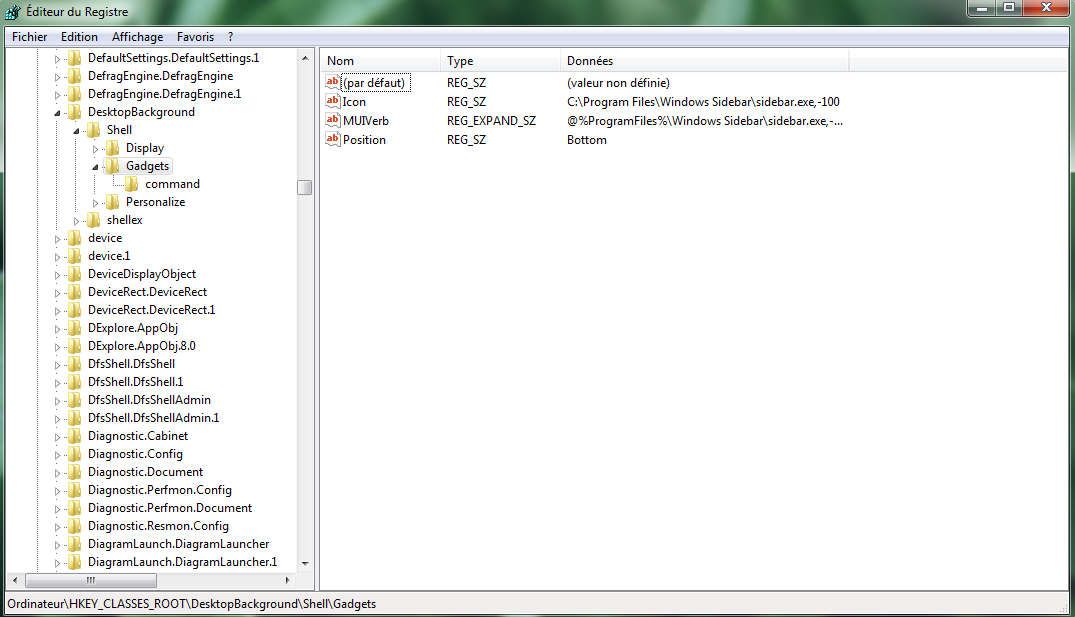Image resolution: width=1075 pixels, height=617 pixels.
Task: Click the tree scroll right arrow
Action: click(x=287, y=580)
